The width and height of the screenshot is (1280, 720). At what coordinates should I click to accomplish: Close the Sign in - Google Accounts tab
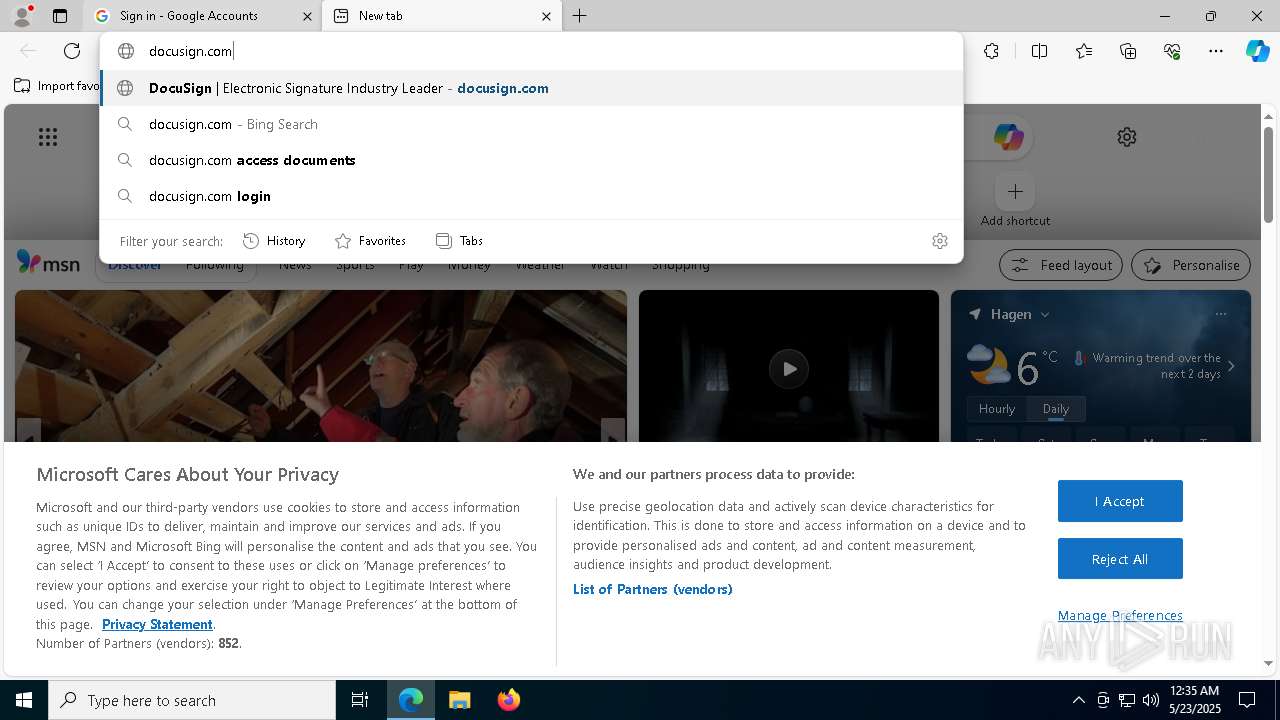307,16
